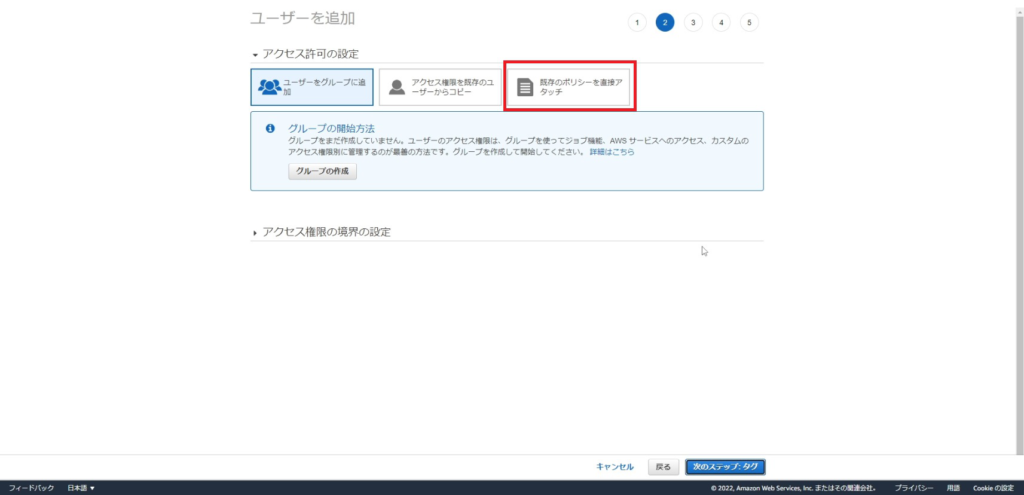Open フィードバック in the footer

[x=31, y=488]
